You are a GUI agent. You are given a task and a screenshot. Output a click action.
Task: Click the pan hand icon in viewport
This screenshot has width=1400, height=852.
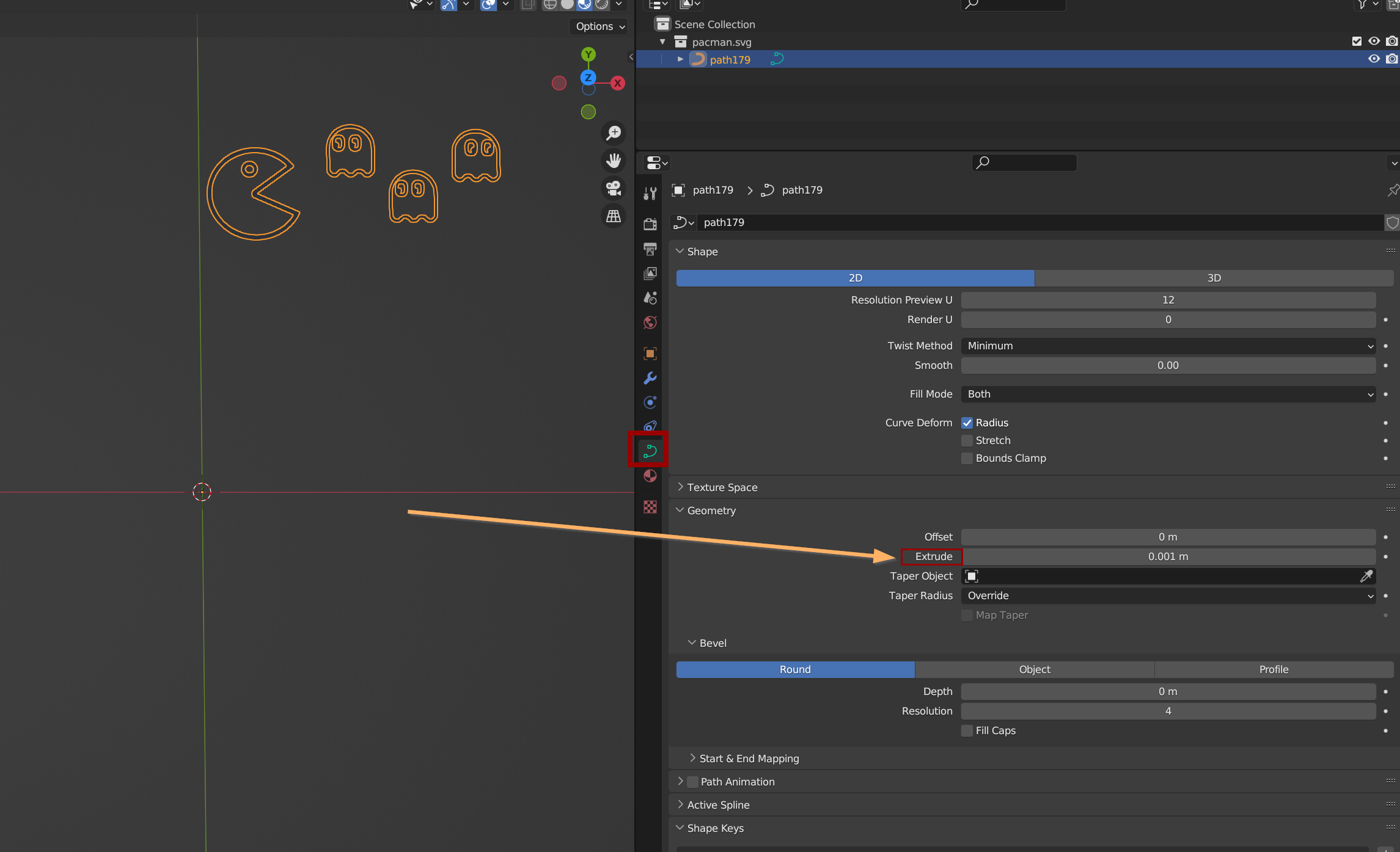click(613, 161)
